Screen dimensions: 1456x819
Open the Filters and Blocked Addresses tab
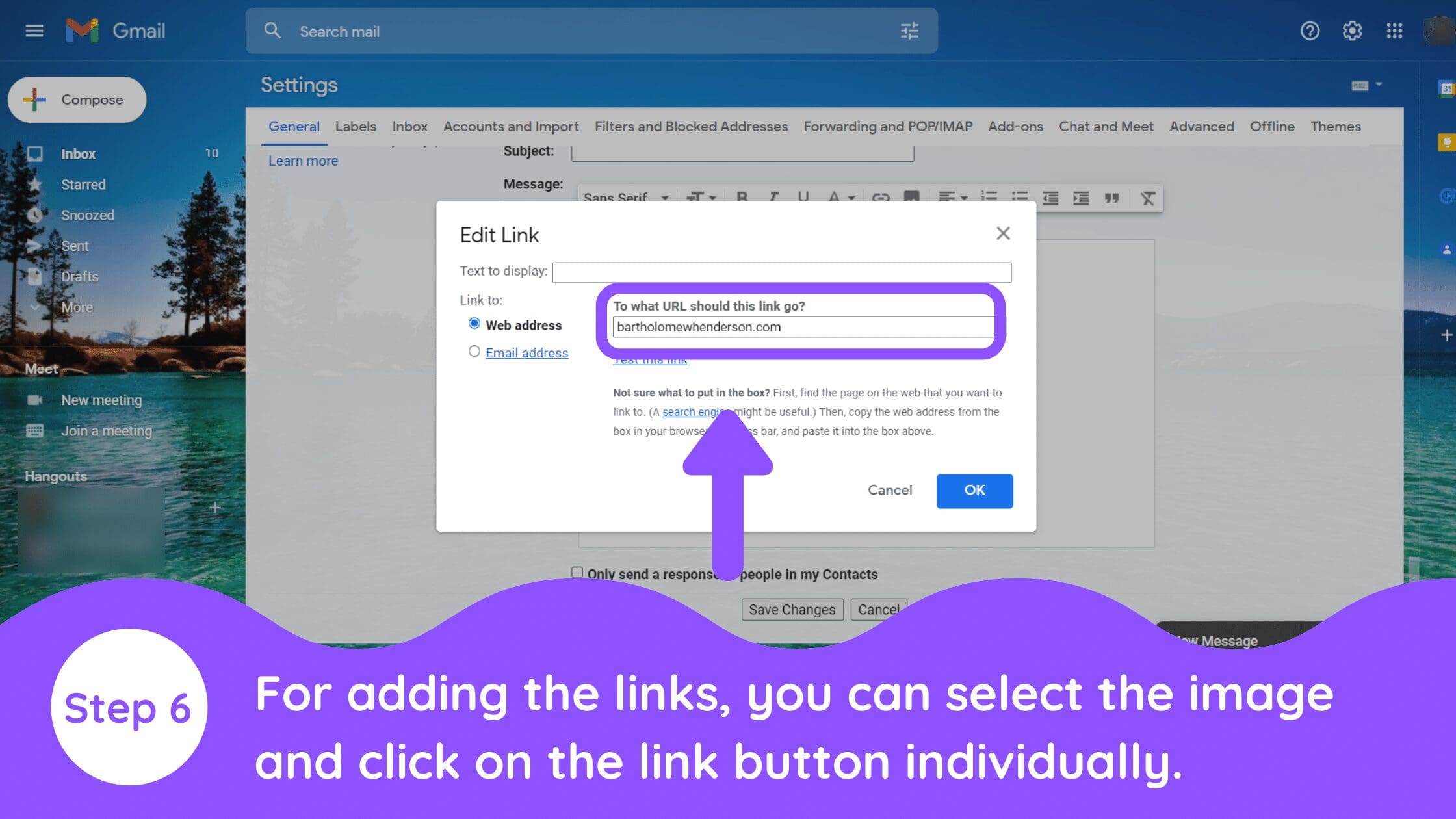click(x=690, y=125)
